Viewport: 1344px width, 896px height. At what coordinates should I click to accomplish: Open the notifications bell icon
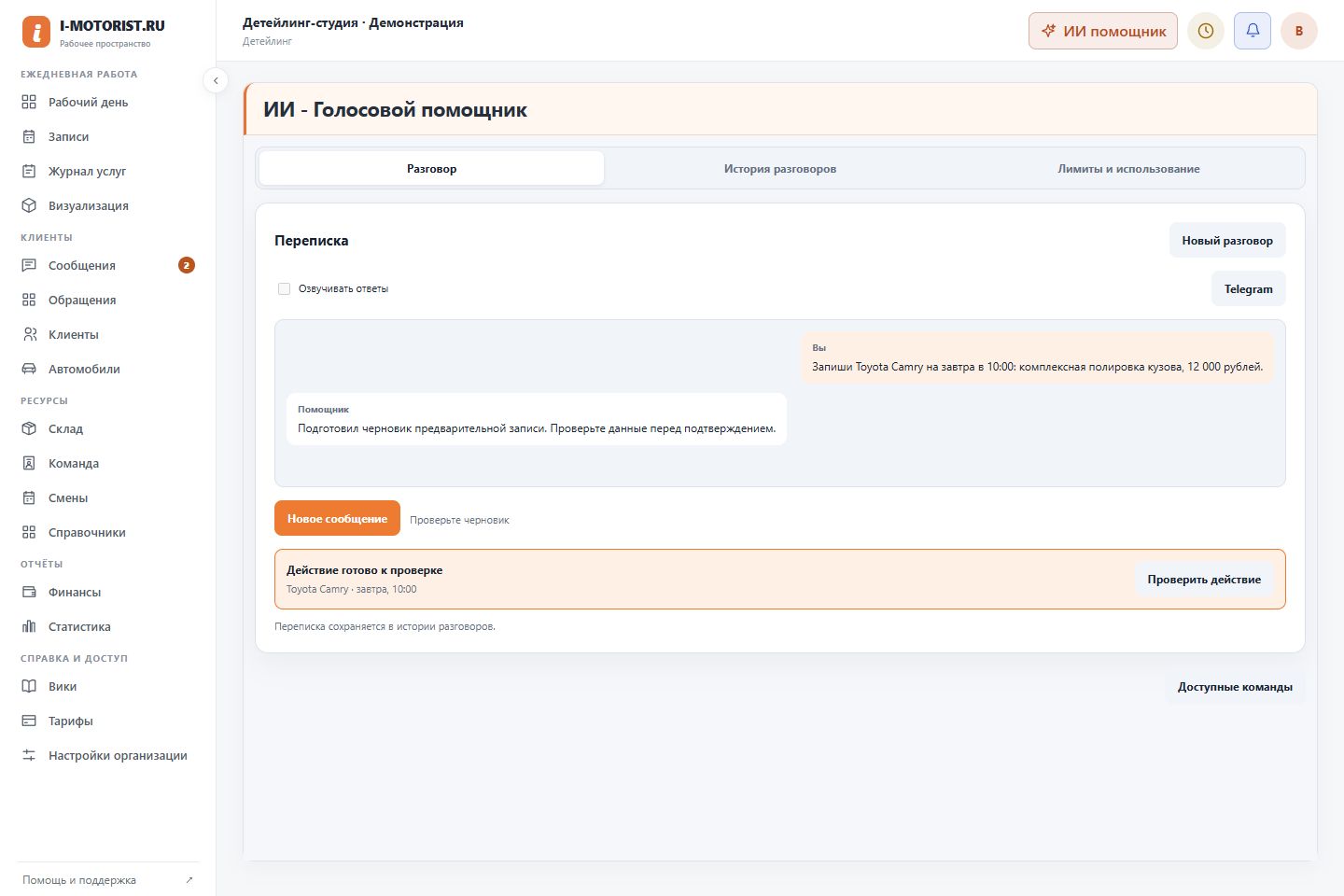pos(1253,31)
